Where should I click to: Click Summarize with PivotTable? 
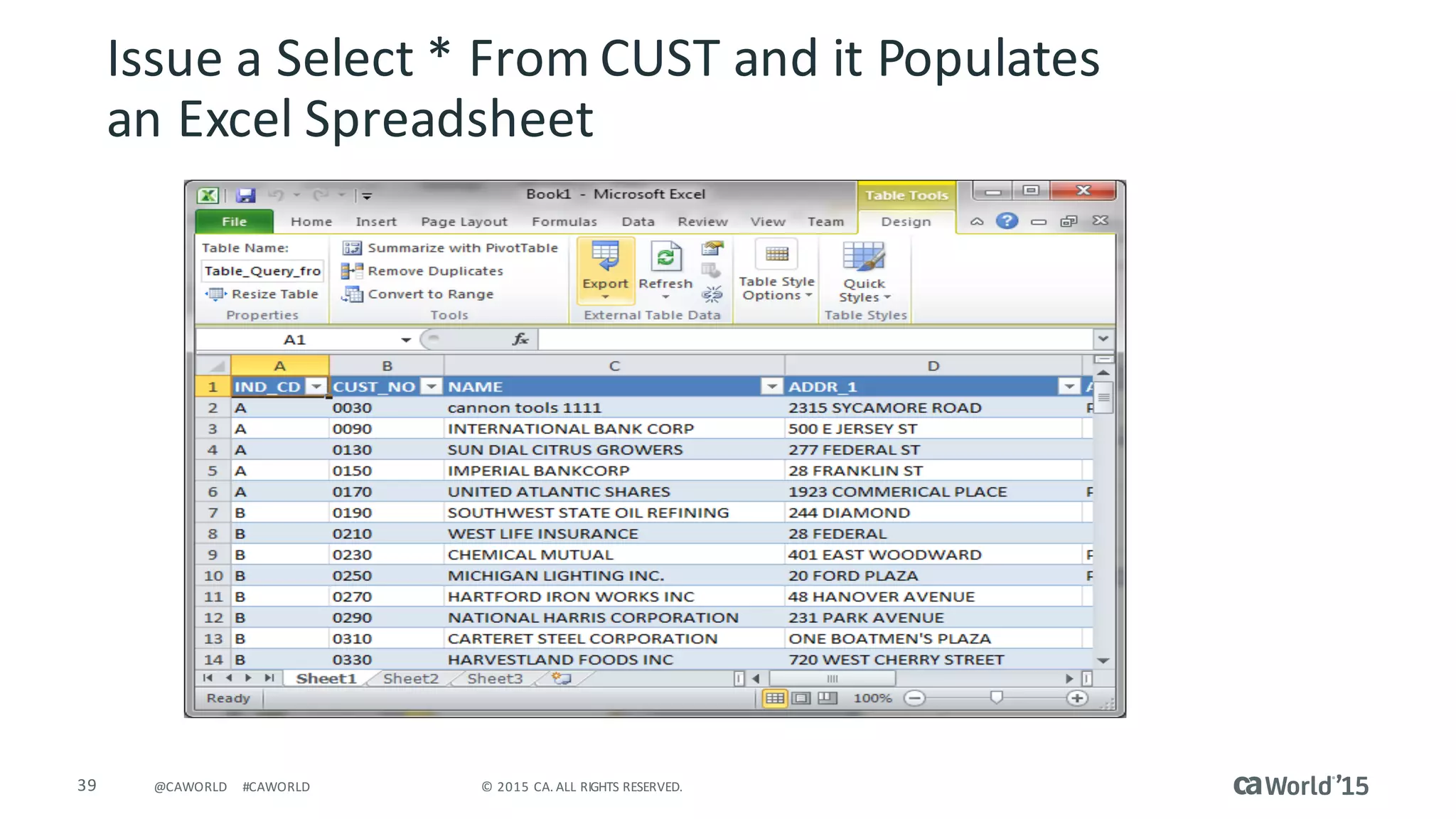tap(451, 247)
